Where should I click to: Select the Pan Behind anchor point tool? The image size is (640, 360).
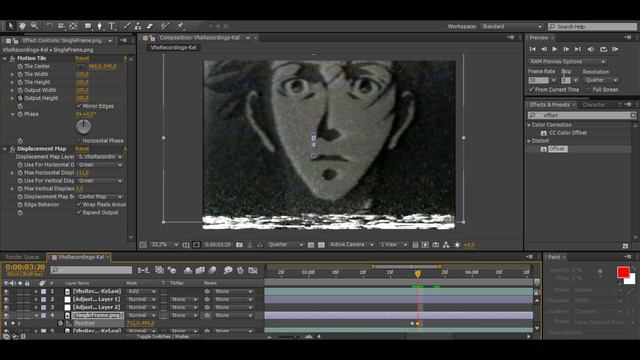point(73,26)
